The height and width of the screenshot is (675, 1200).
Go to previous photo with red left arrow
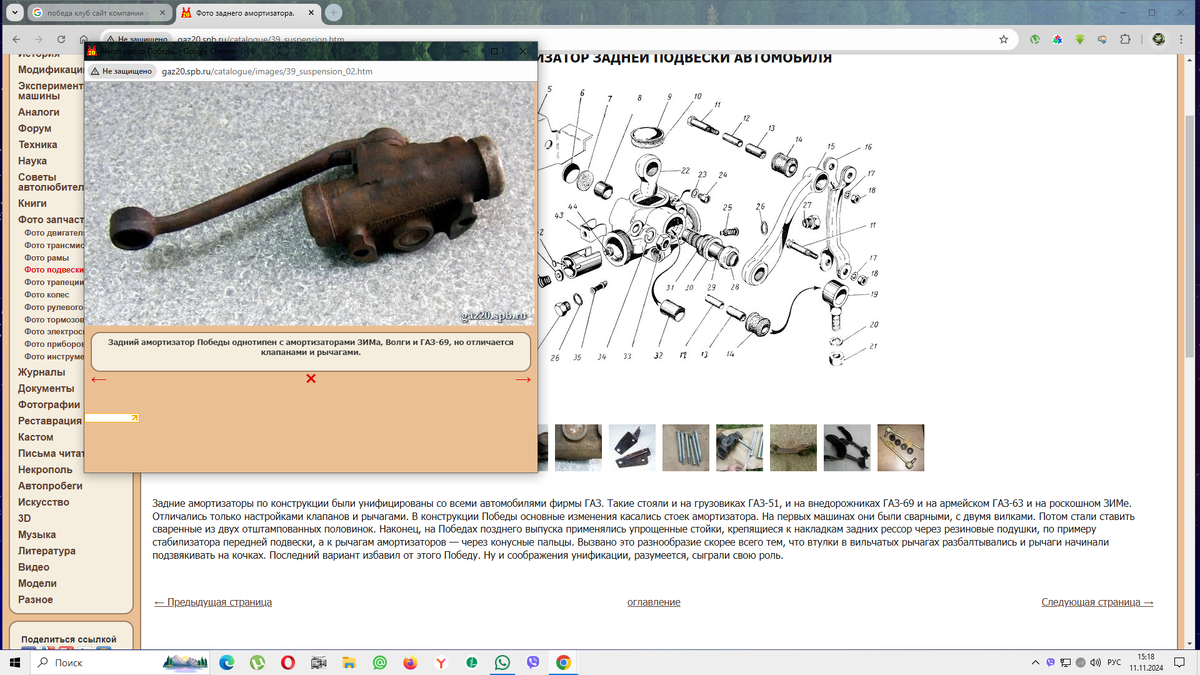pyautogui.click(x=99, y=379)
